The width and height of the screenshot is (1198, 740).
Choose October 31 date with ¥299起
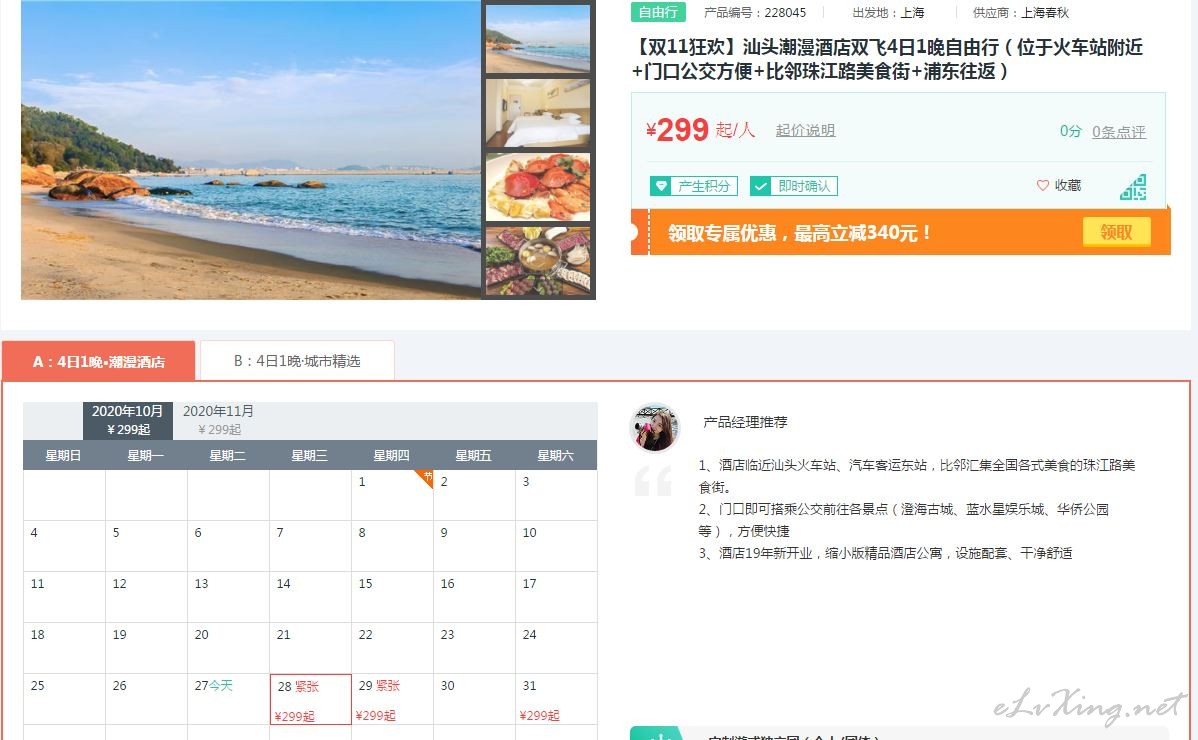556,700
